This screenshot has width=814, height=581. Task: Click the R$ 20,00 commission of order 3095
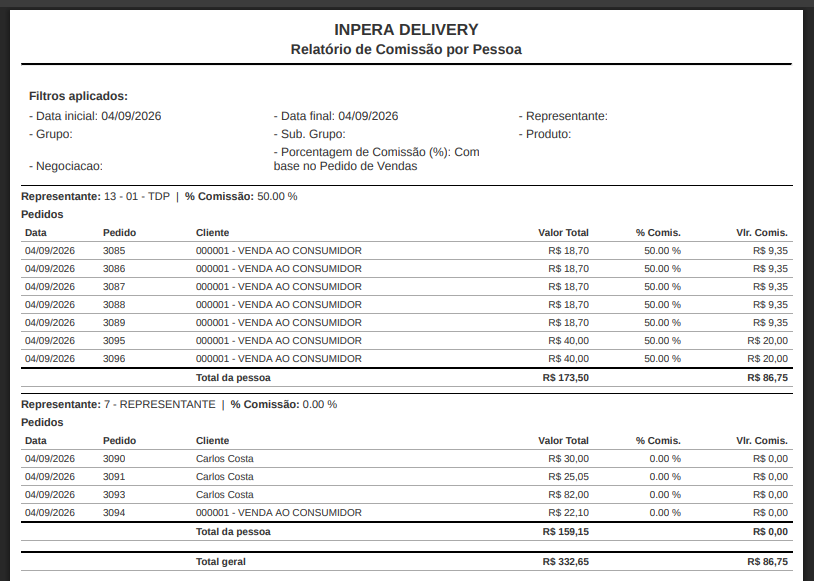(767, 341)
